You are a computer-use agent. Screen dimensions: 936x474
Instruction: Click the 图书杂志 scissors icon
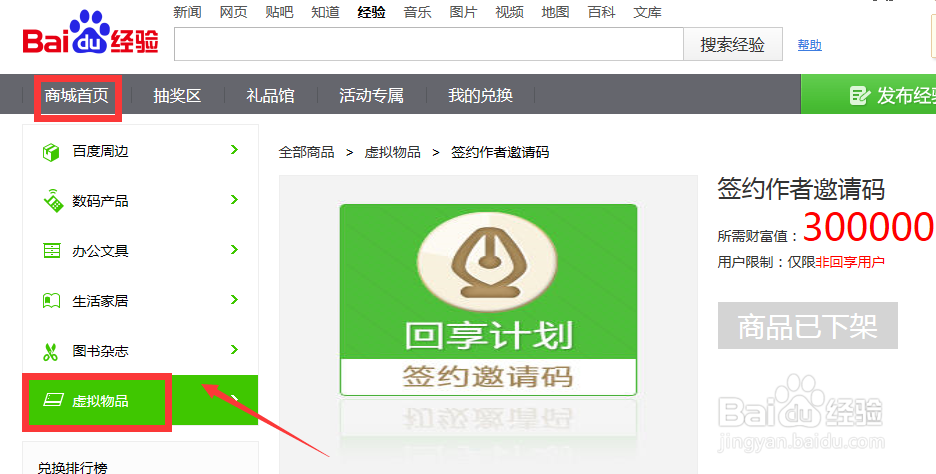coord(51,352)
